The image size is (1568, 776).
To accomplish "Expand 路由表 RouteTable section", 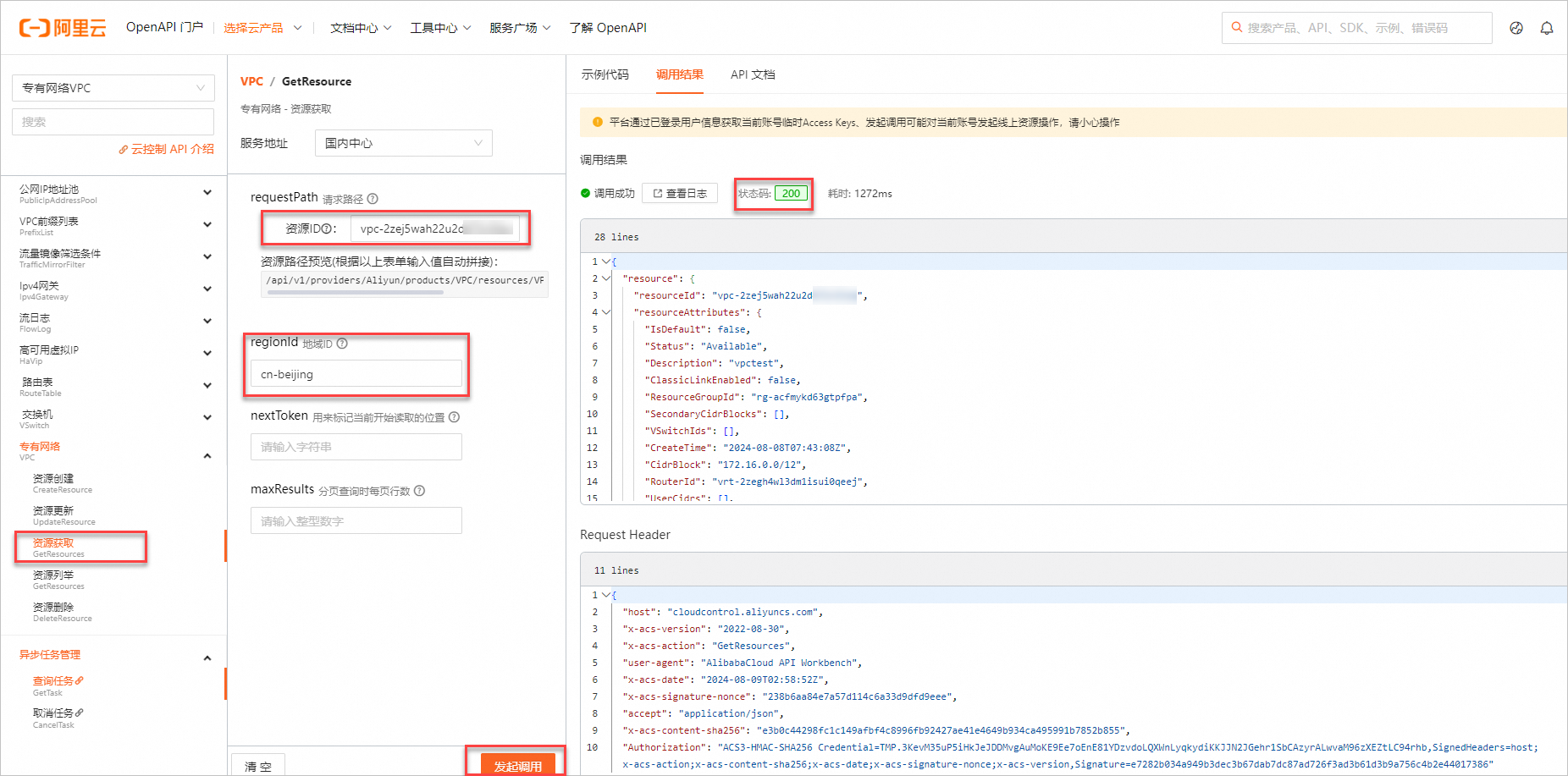I will [207, 386].
